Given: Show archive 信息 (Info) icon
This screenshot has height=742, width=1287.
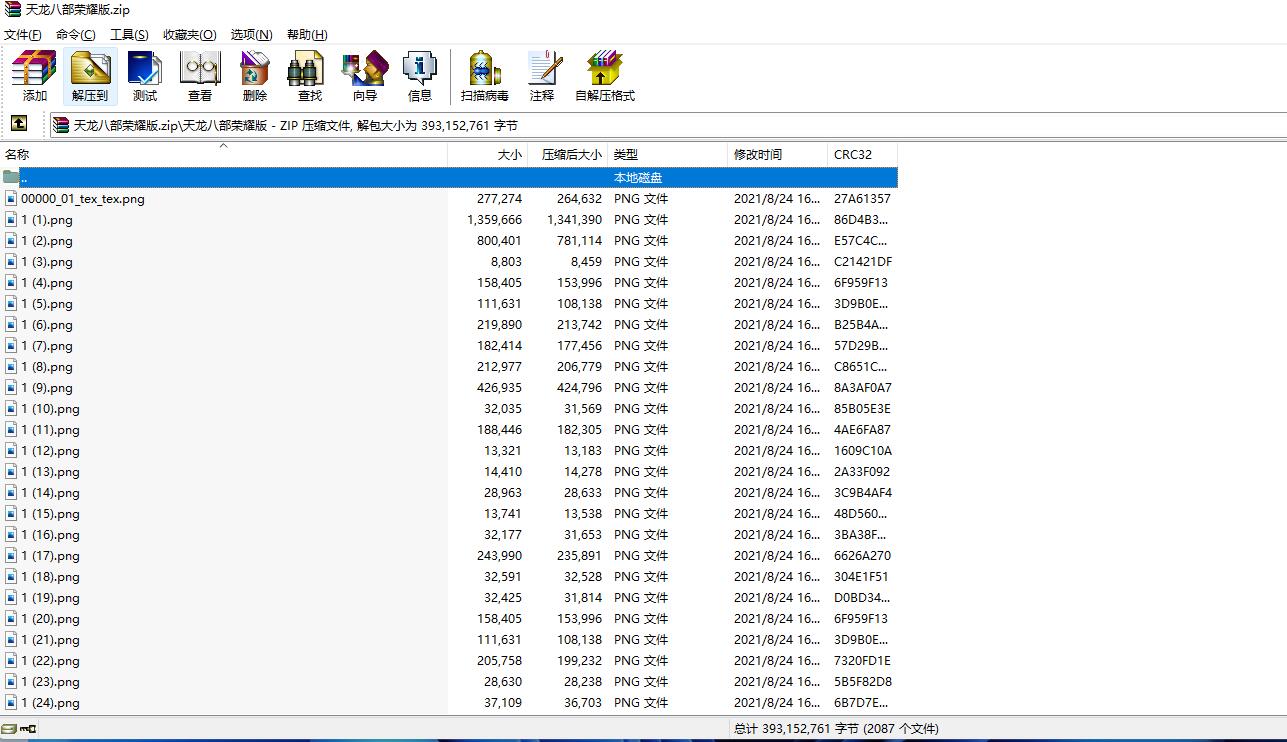Looking at the screenshot, I should click(x=420, y=76).
